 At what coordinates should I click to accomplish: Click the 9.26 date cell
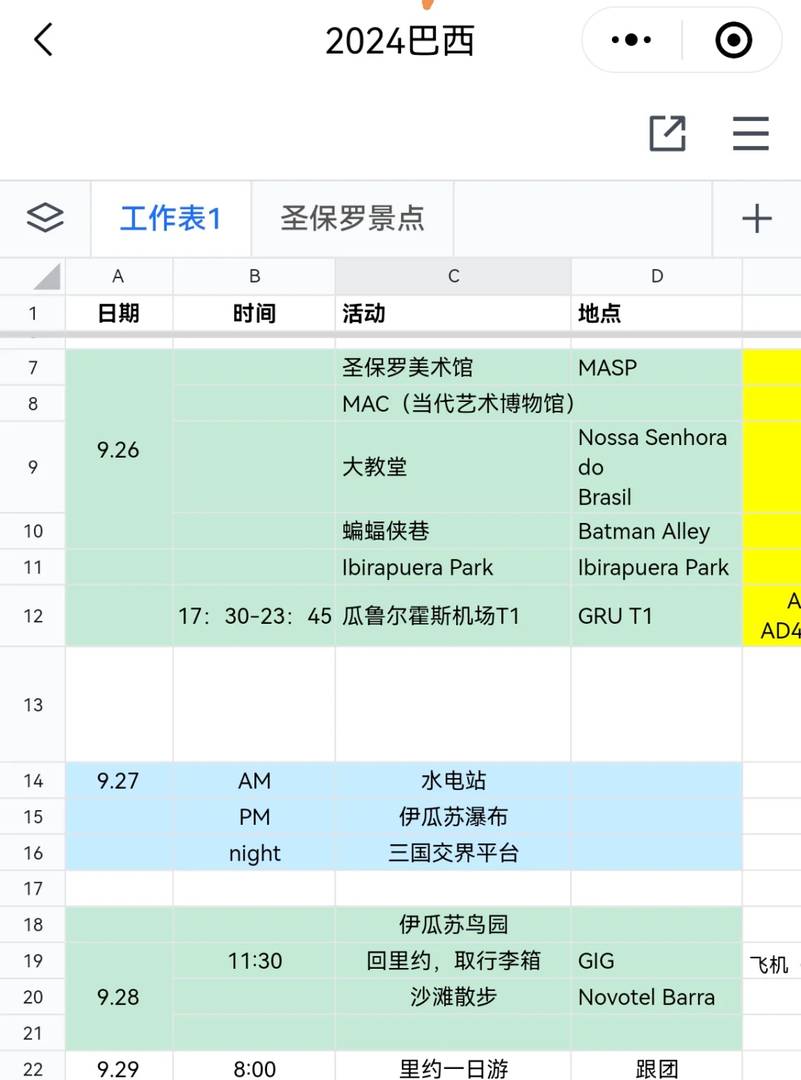118,450
